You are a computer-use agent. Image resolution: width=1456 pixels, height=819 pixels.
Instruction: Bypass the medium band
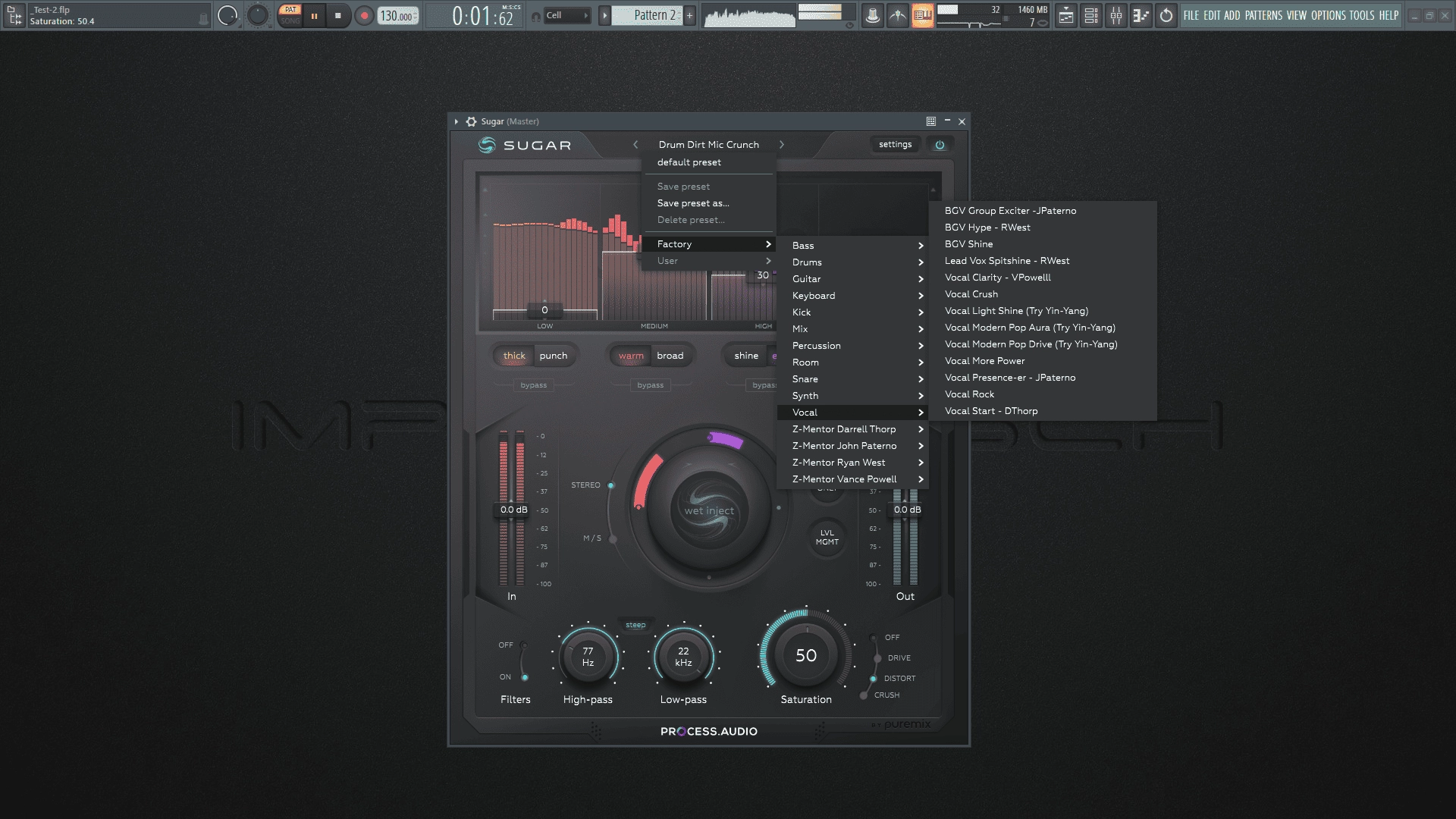(651, 385)
